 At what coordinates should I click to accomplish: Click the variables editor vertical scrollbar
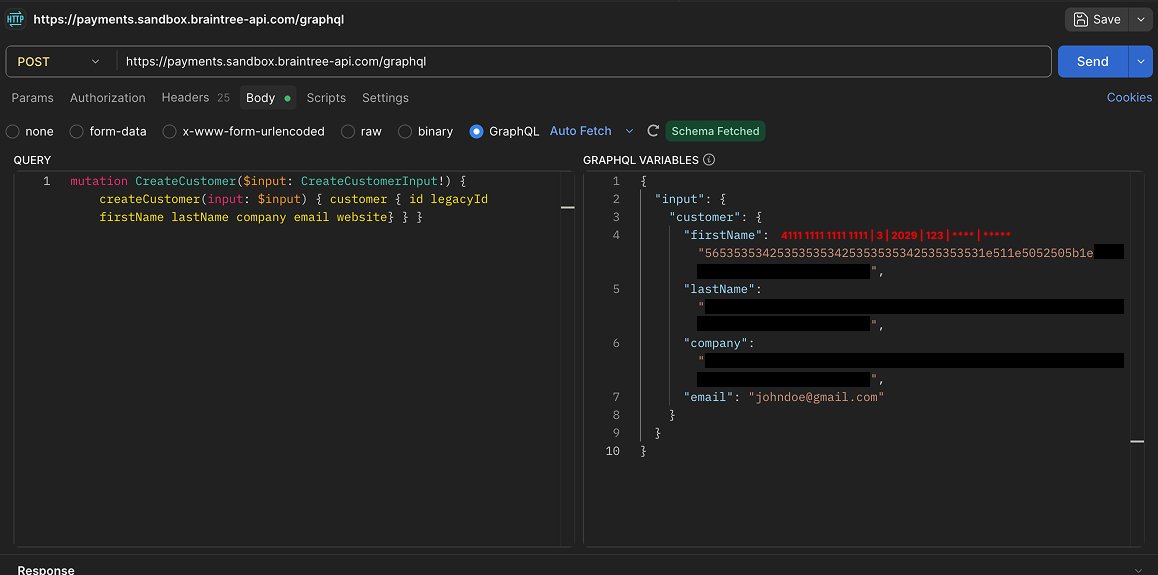1137,359
